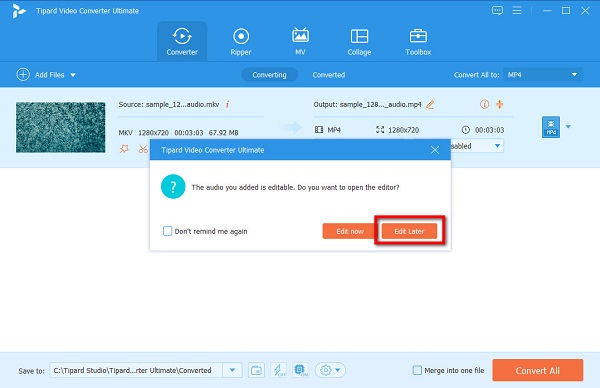The height and width of the screenshot is (388, 600).
Task: Click the output resolution 1280x720 icon
Action: pyautogui.click(x=380, y=130)
